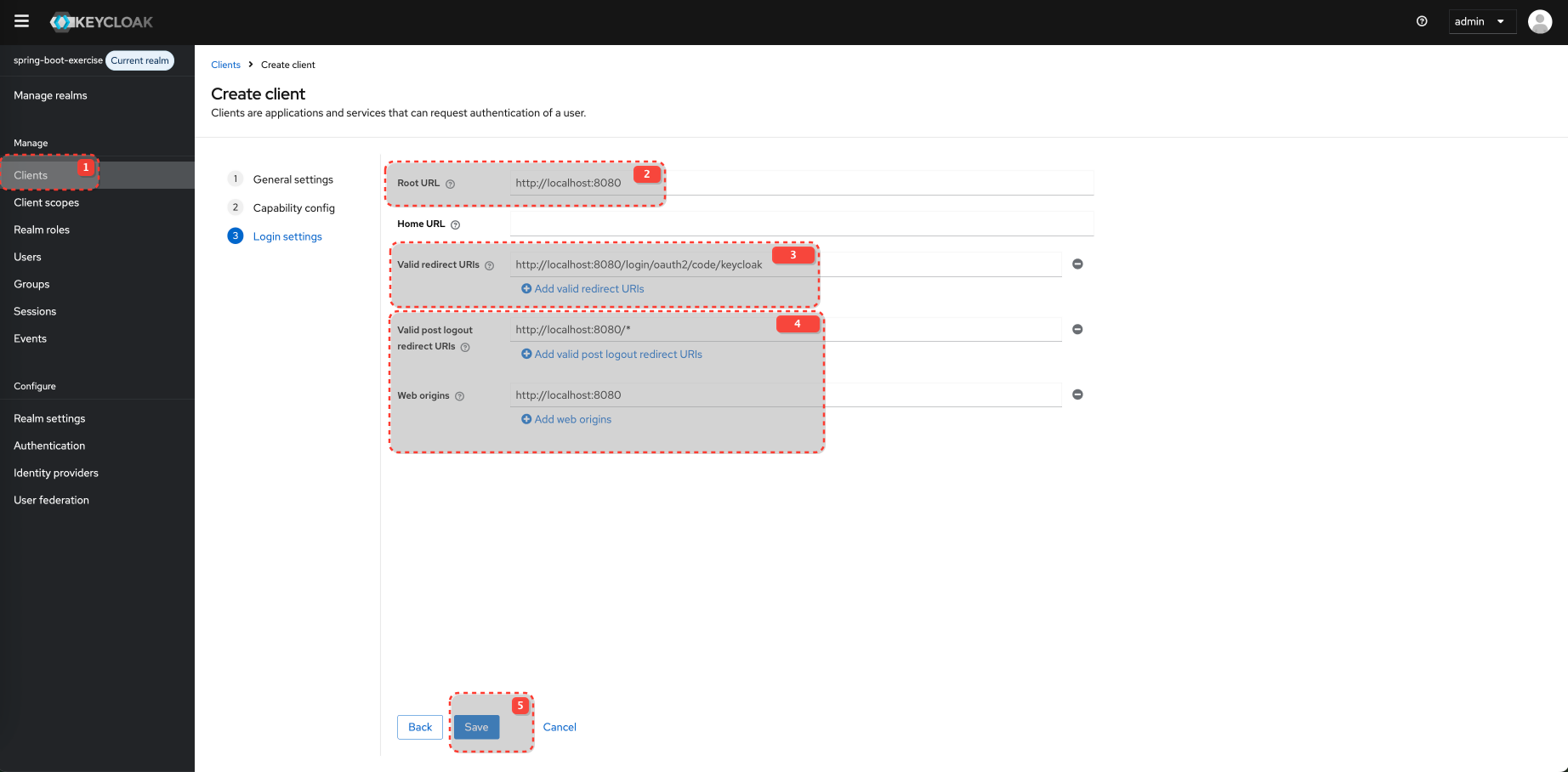
Task: Remove the valid redirect URI entry
Action: pyautogui.click(x=1077, y=264)
